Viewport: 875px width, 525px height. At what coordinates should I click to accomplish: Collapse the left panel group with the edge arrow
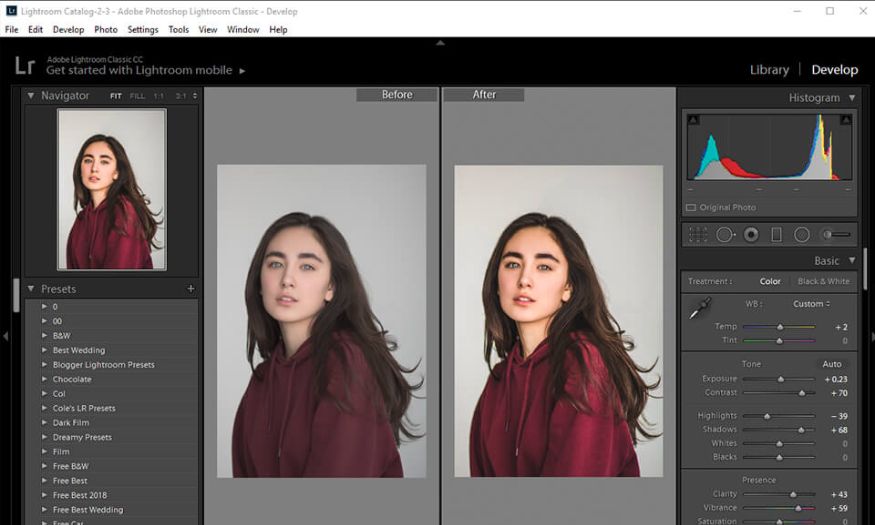coord(6,336)
